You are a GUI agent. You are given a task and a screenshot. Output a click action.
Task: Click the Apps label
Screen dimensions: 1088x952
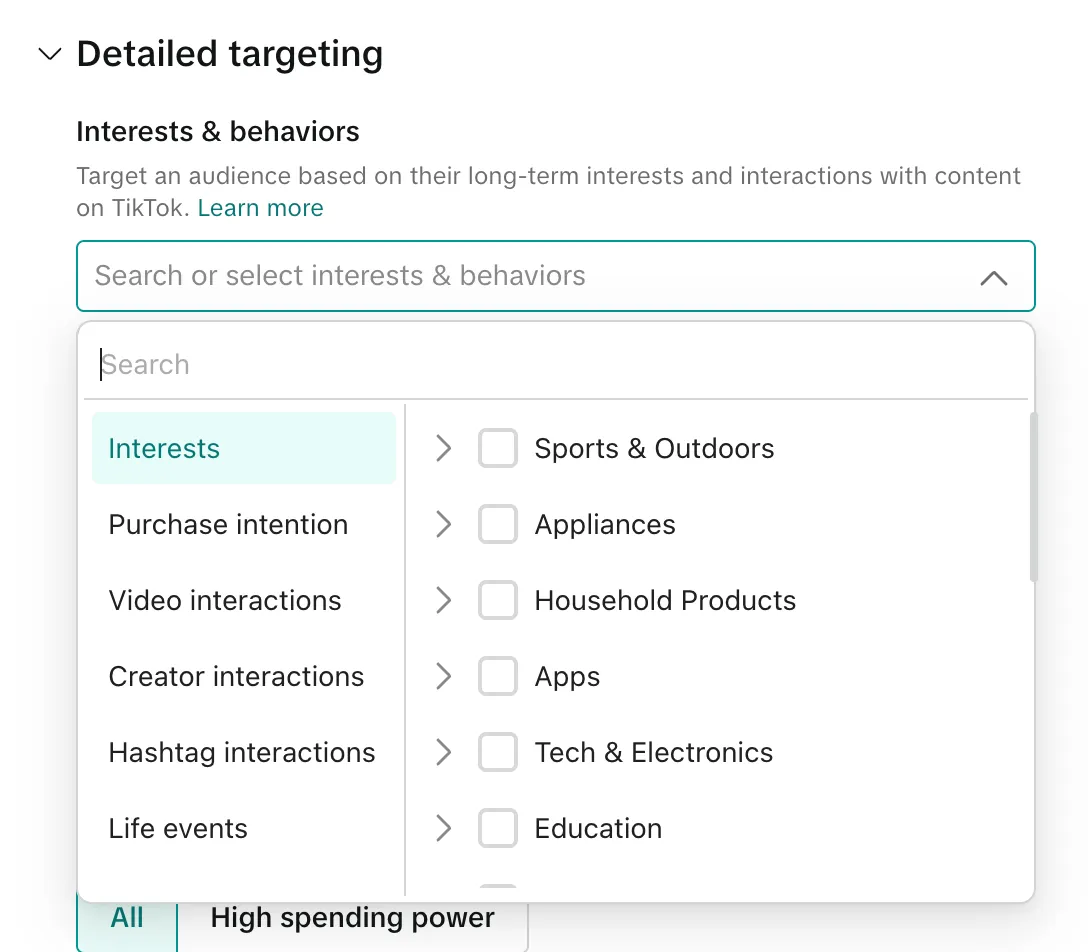(x=567, y=677)
